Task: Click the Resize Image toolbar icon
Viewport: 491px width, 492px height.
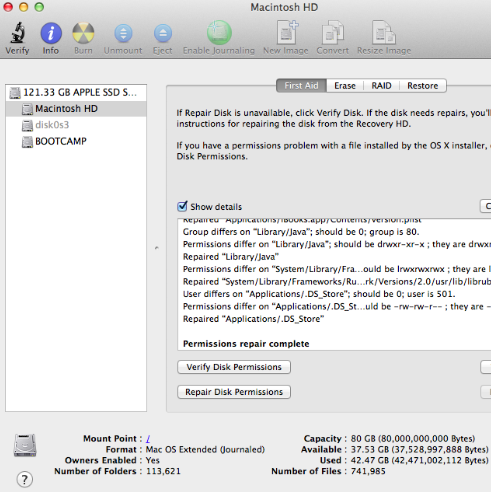Action: point(384,32)
